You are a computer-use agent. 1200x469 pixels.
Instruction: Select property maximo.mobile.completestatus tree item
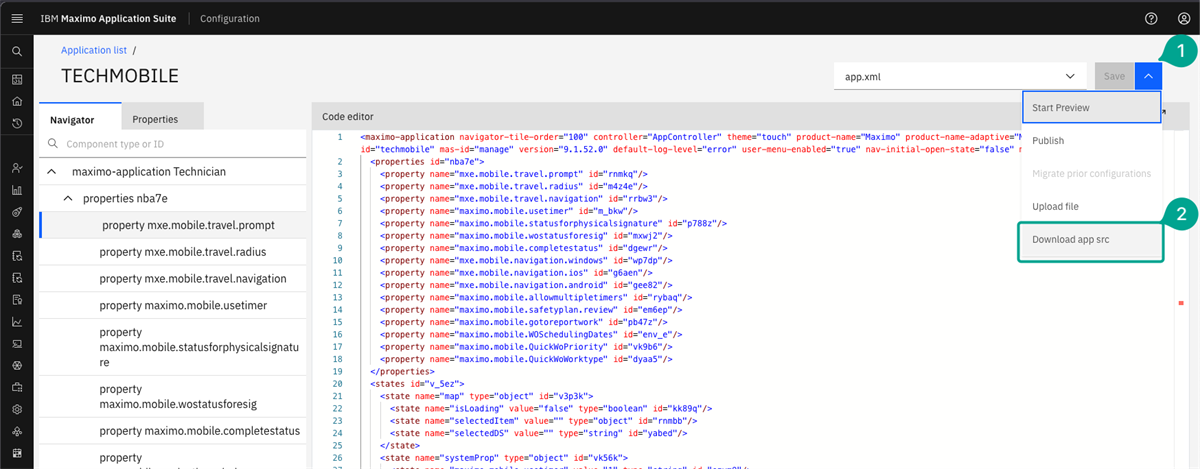pos(172,431)
